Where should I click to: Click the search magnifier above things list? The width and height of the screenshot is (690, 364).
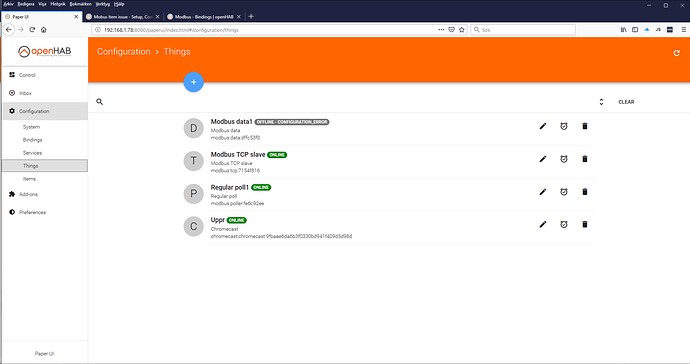pyautogui.click(x=99, y=102)
